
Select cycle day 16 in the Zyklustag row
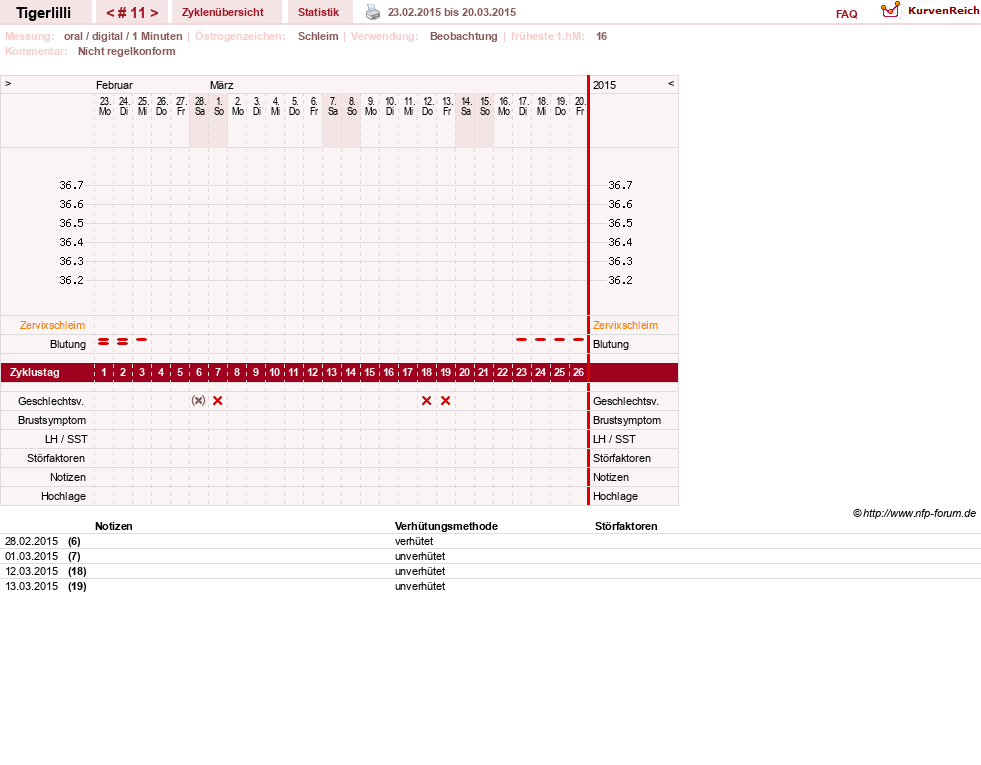pos(389,372)
